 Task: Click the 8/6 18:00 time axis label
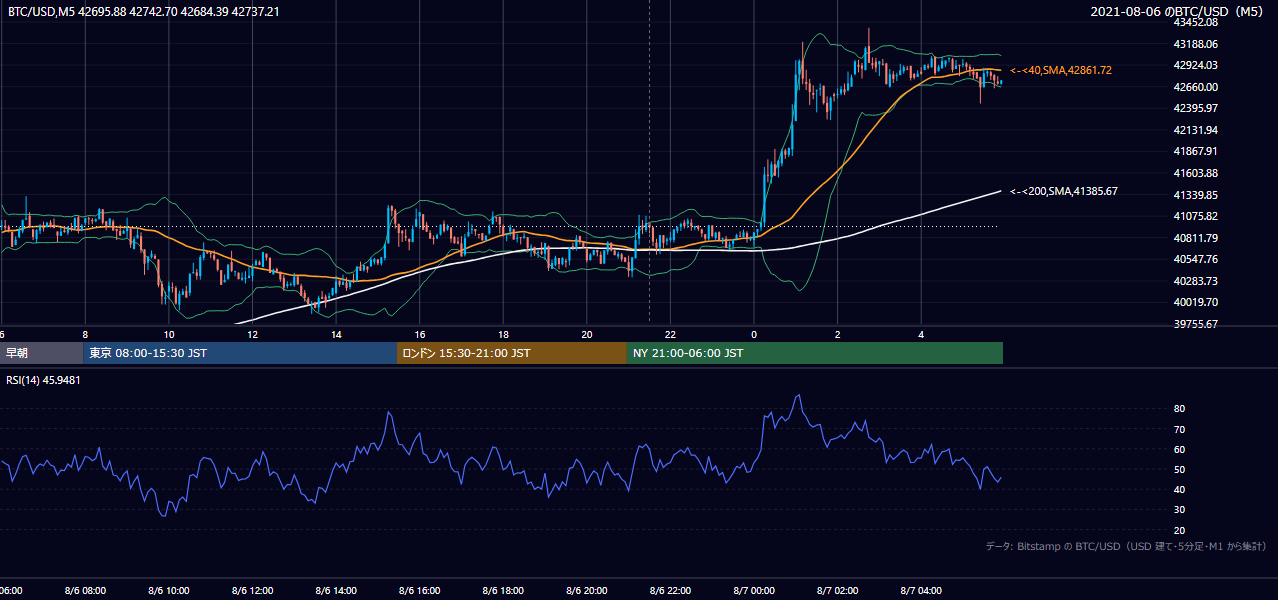click(x=503, y=591)
